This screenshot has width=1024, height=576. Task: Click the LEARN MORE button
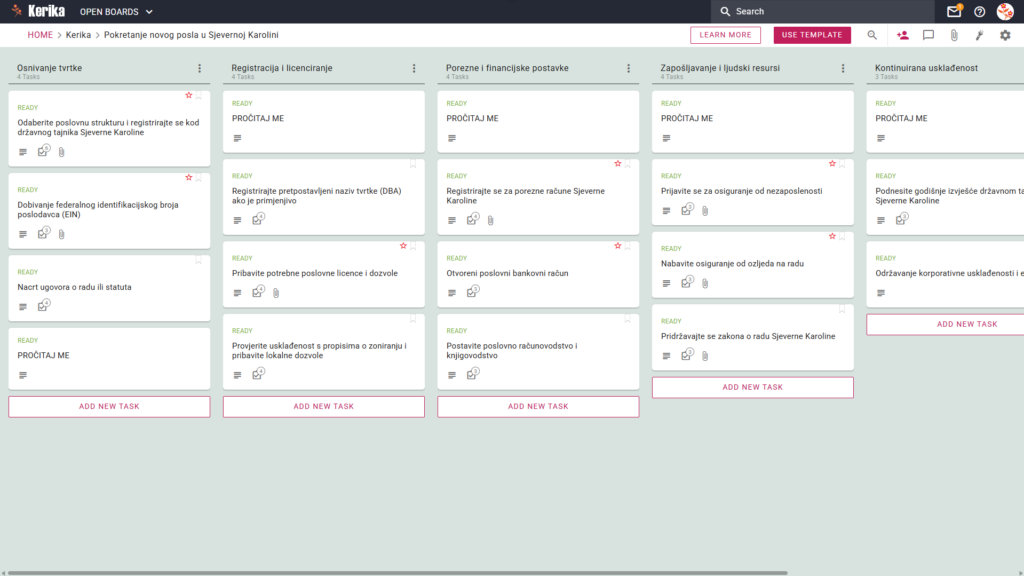726,35
